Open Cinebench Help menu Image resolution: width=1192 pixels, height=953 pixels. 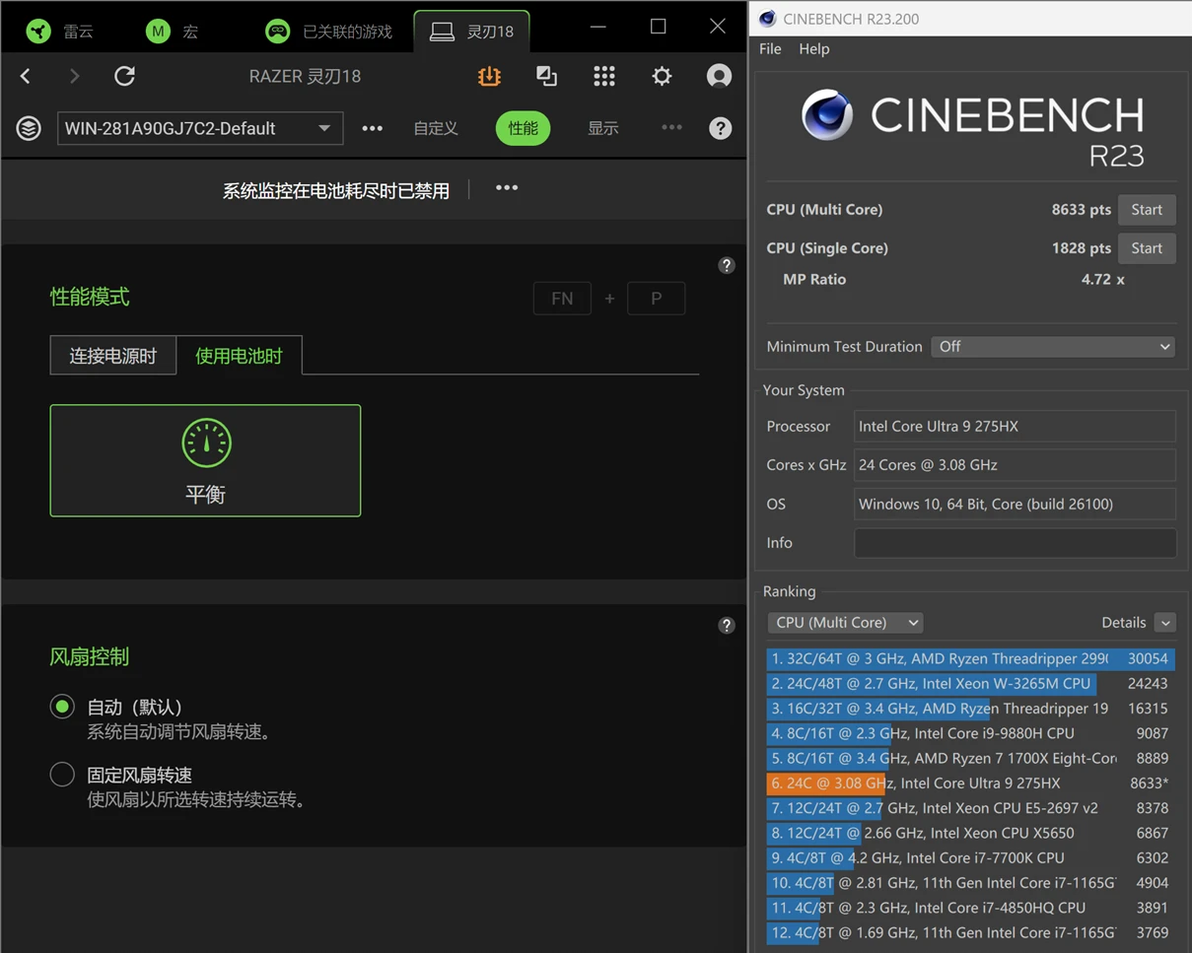pyautogui.click(x=814, y=49)
